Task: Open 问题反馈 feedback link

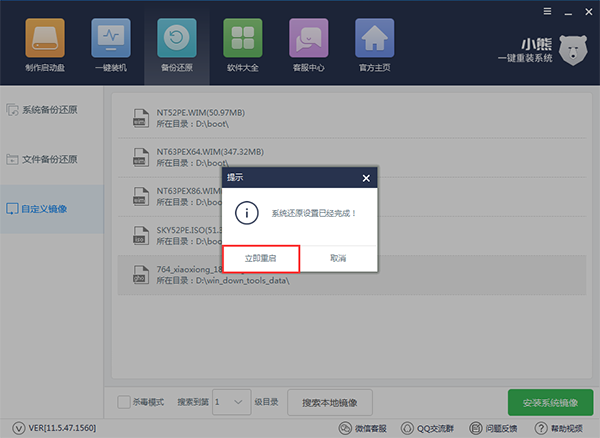Action: (493, 428)
